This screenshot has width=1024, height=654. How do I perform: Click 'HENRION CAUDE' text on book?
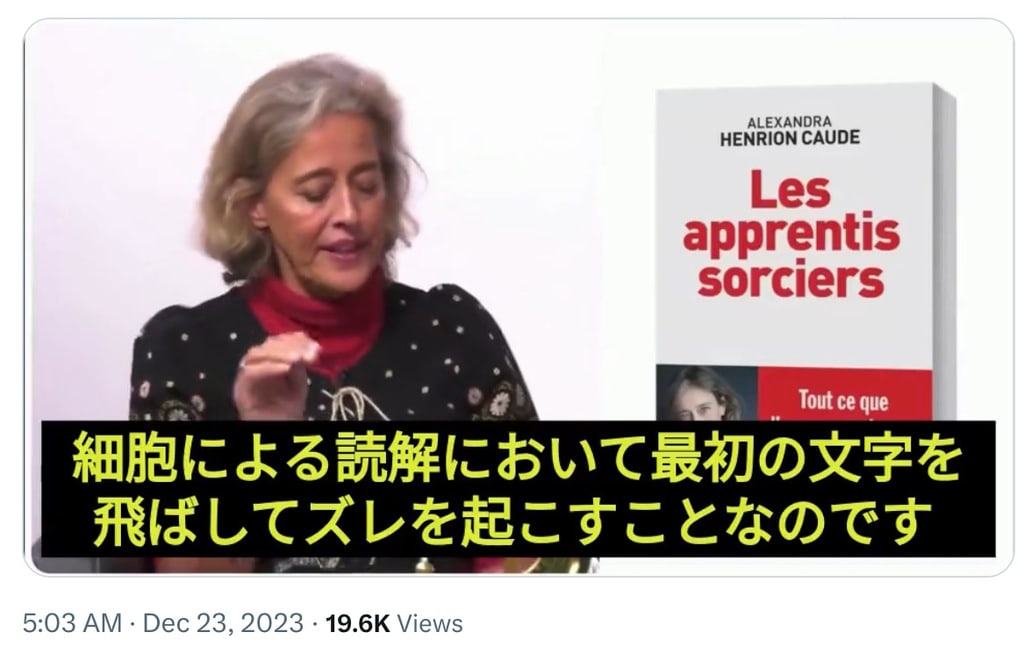790,138
